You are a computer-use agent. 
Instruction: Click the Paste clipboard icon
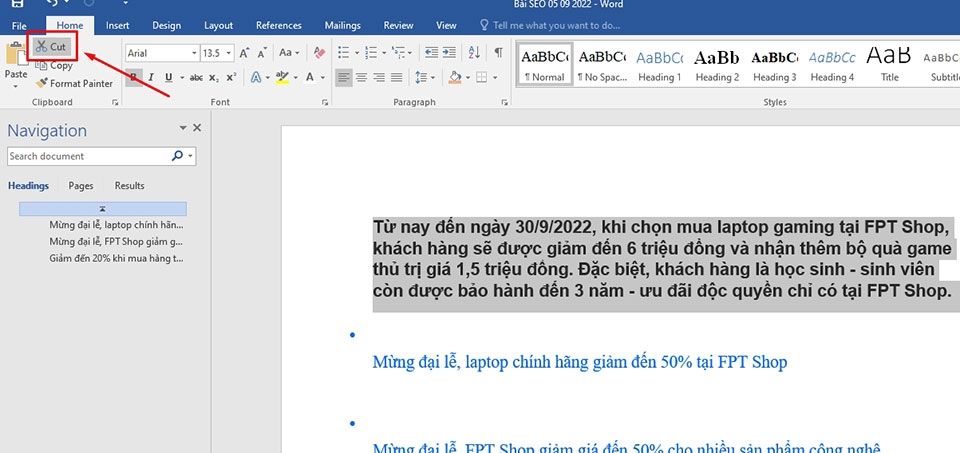point(15,54)
